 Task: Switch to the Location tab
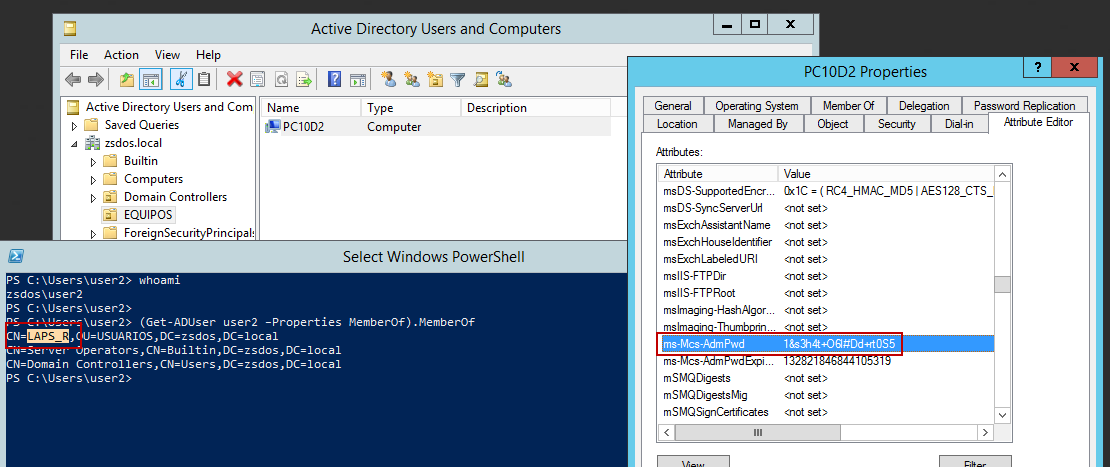tap(677, 124)
